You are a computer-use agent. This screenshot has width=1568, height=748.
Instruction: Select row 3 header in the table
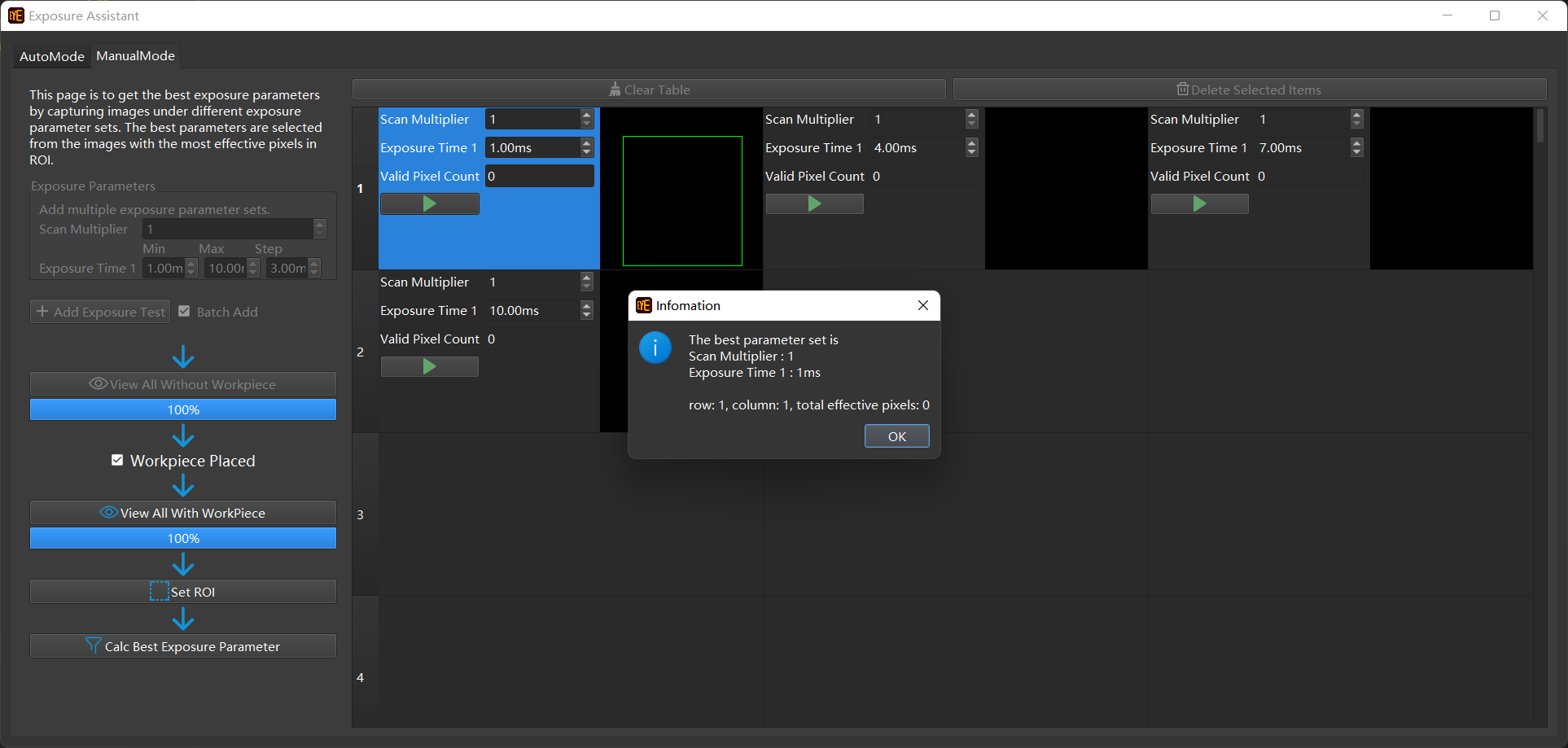(x=361, y=514)
